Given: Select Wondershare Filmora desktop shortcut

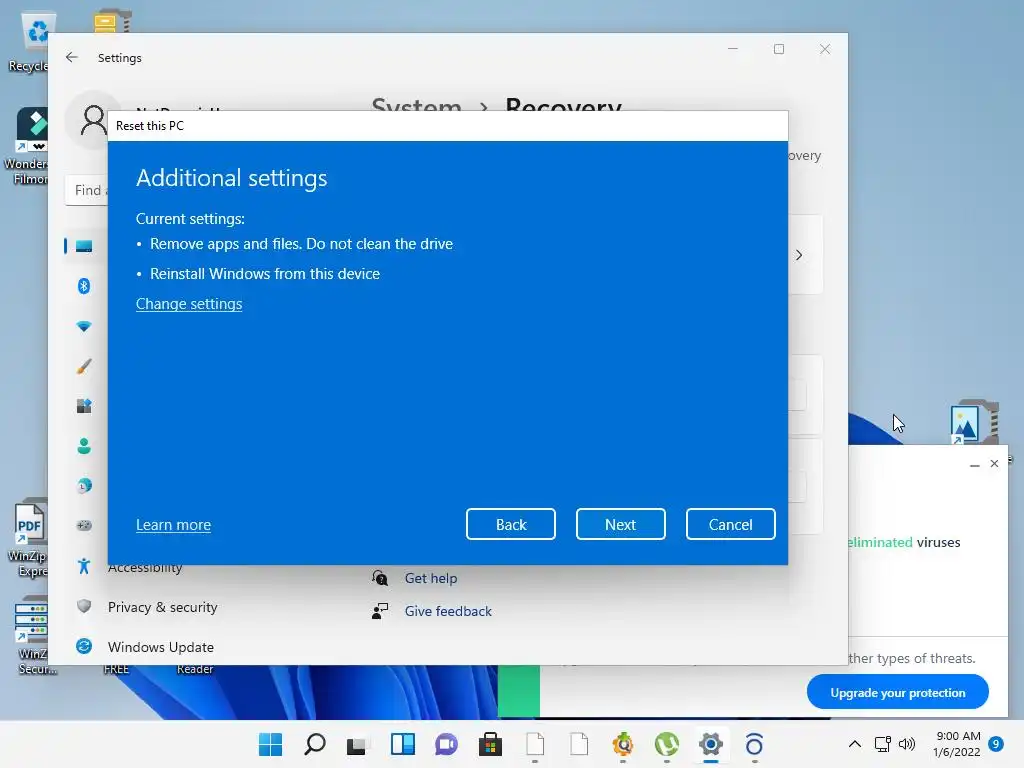Looking at the screenshot, I should [27, 146].
